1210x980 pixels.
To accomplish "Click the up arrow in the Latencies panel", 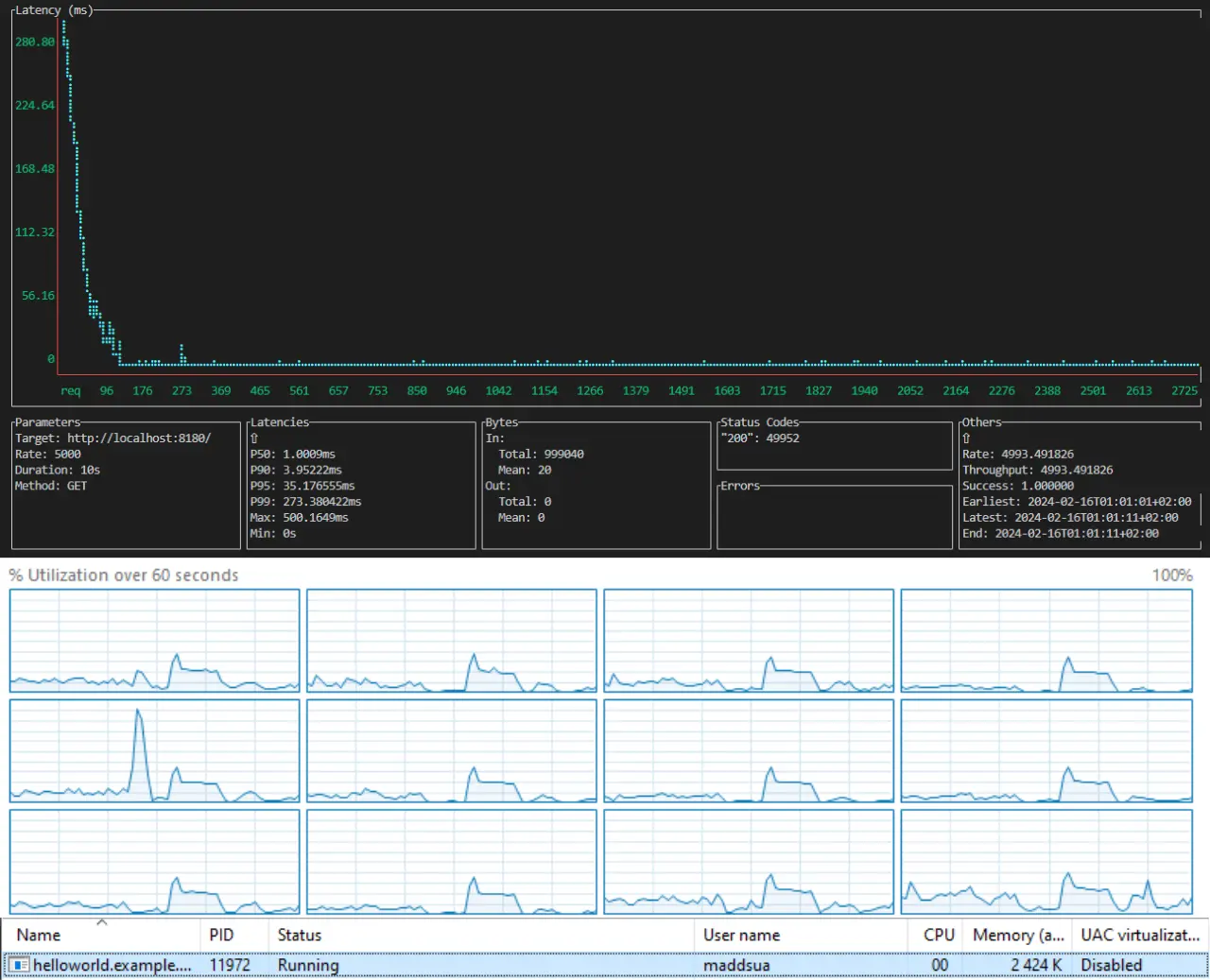I will point(254,438).
